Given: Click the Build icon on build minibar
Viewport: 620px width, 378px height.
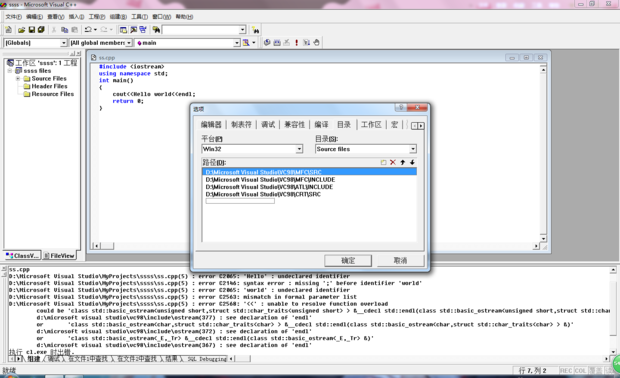Looking at the screenshot, I should click(277, 43).
